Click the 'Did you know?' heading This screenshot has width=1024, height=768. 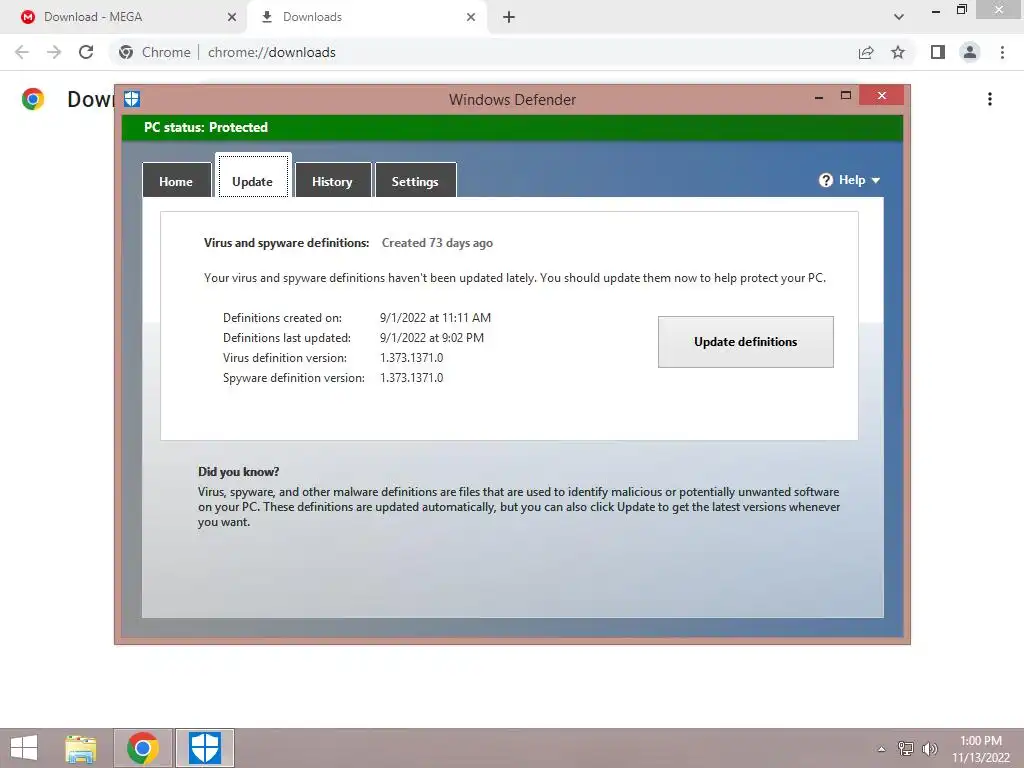(238, 472)
